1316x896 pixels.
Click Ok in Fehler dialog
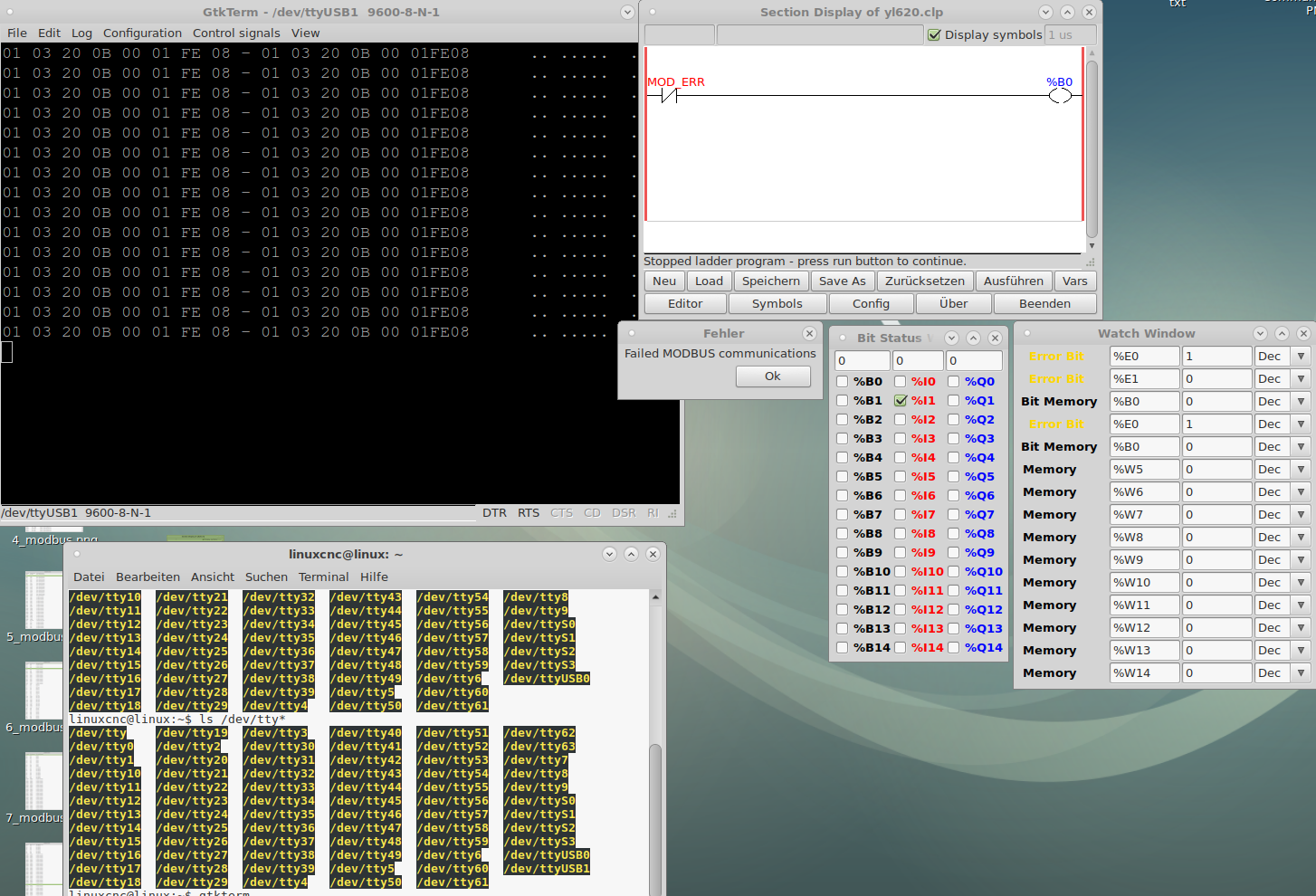773,377
